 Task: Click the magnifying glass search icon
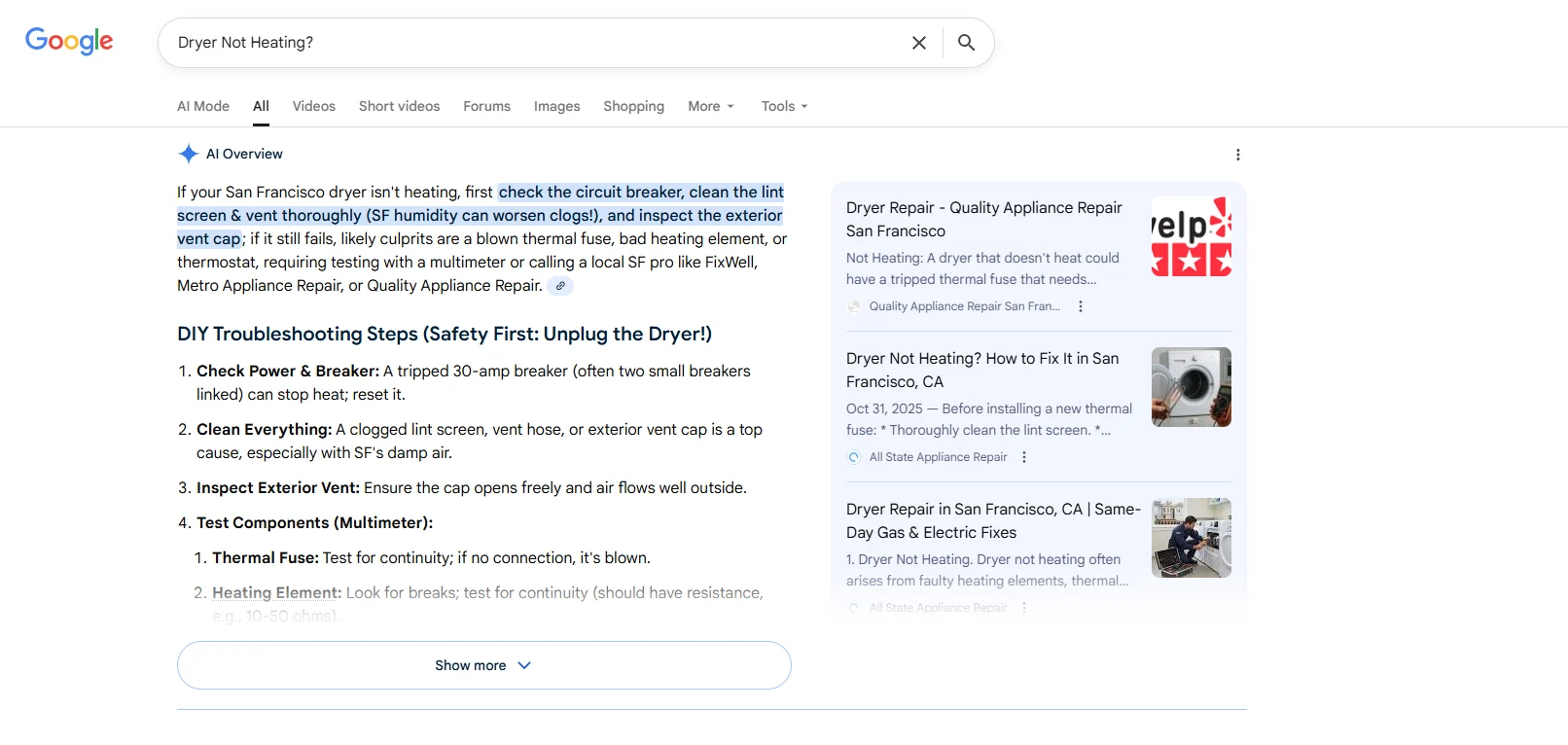966,43
